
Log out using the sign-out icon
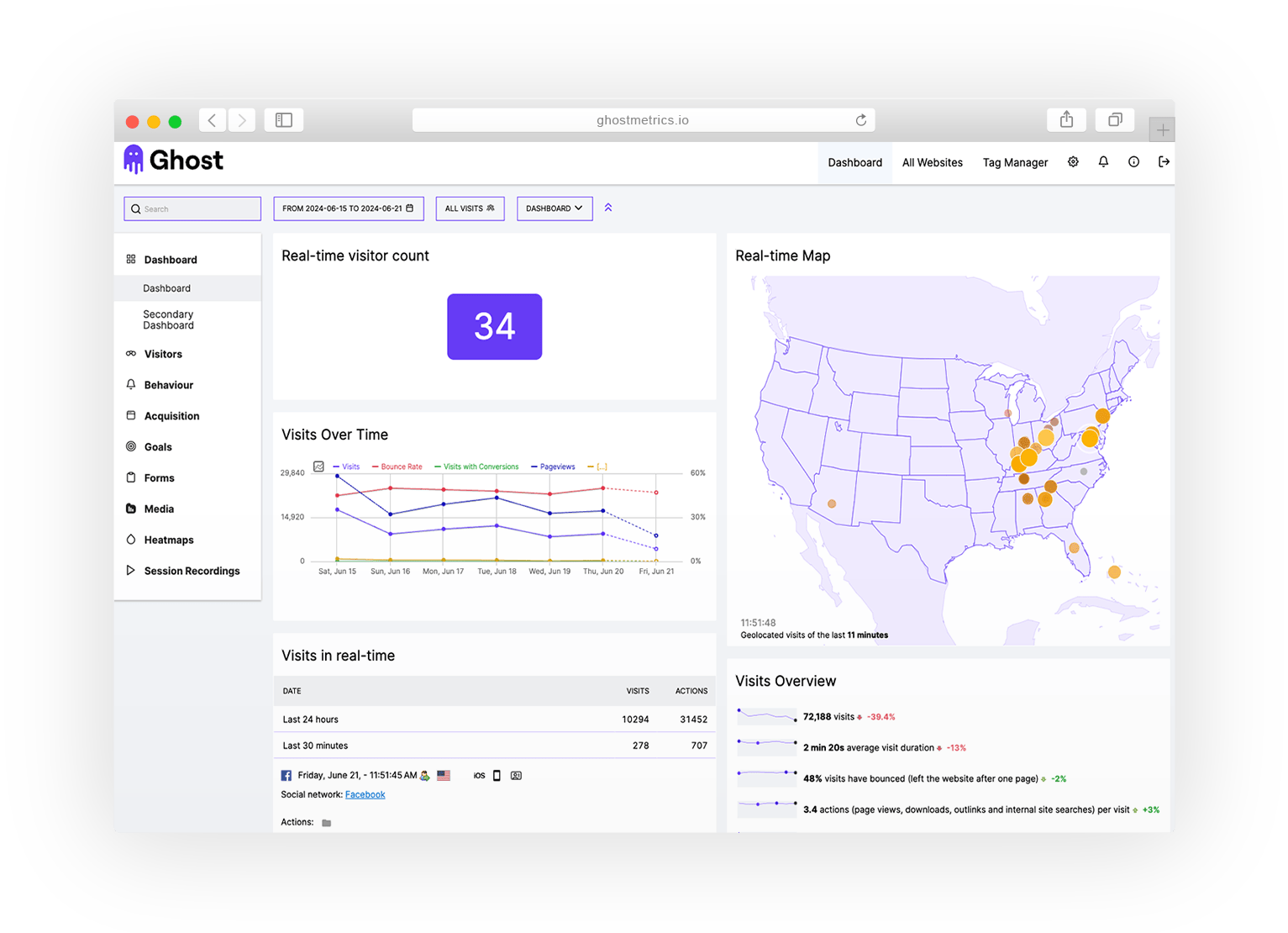coord(1164,161)
